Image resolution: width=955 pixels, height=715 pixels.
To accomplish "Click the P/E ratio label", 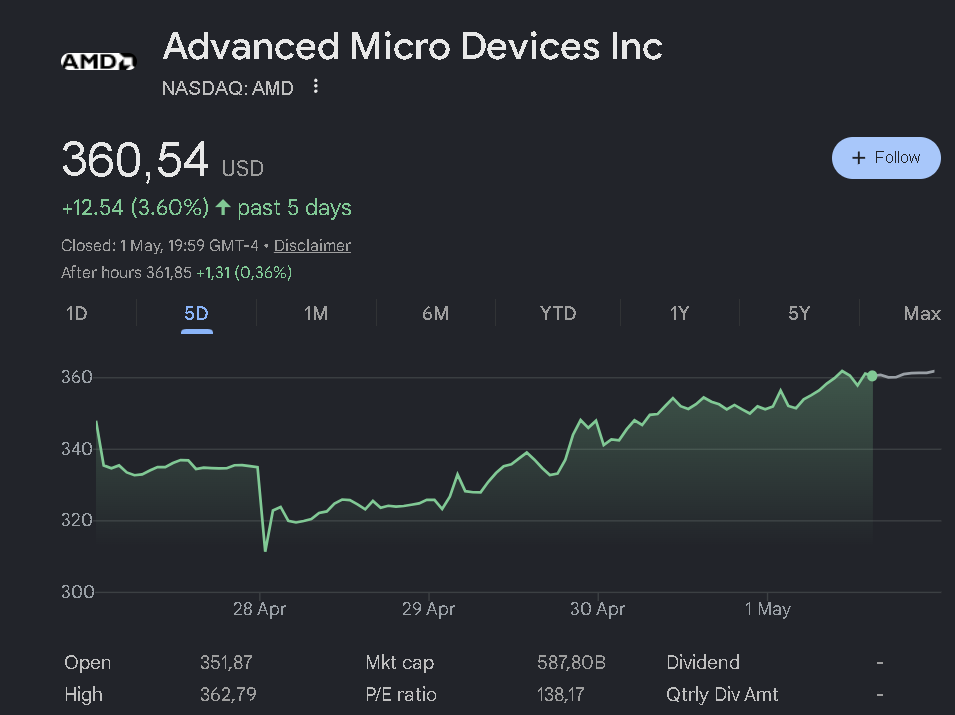I will coord(401,694).
